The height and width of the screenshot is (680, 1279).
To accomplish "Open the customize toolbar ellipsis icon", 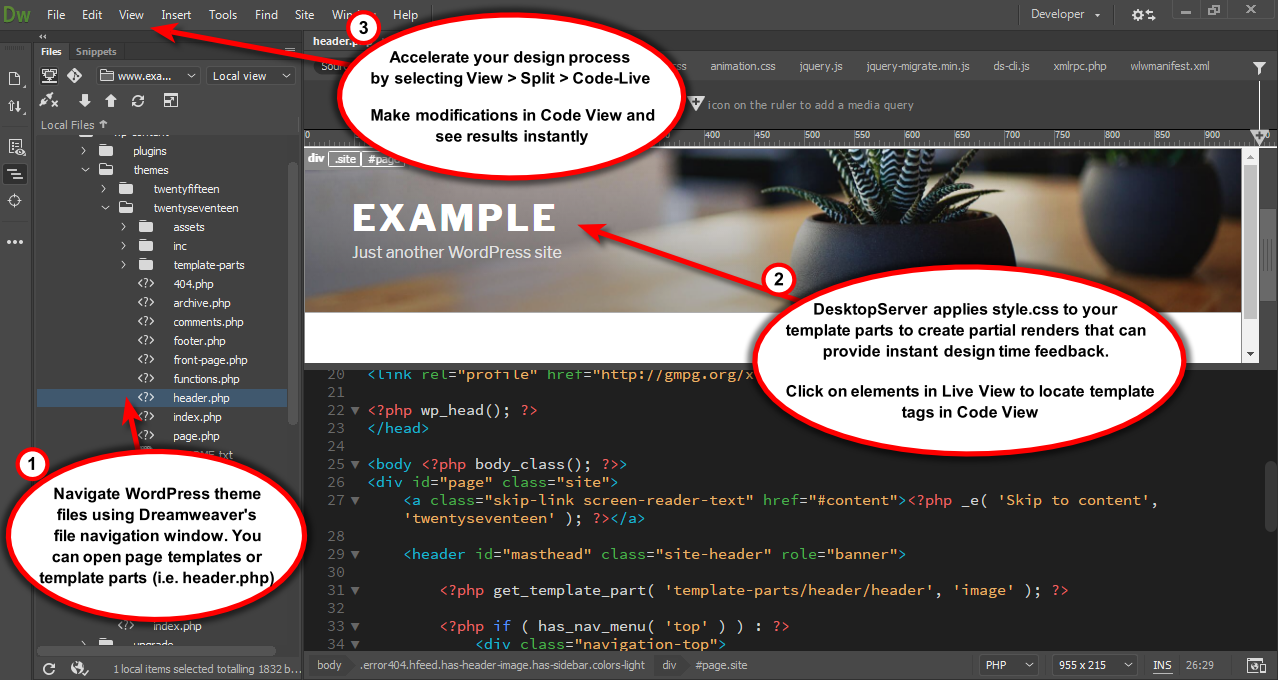I will coord(15,242).
